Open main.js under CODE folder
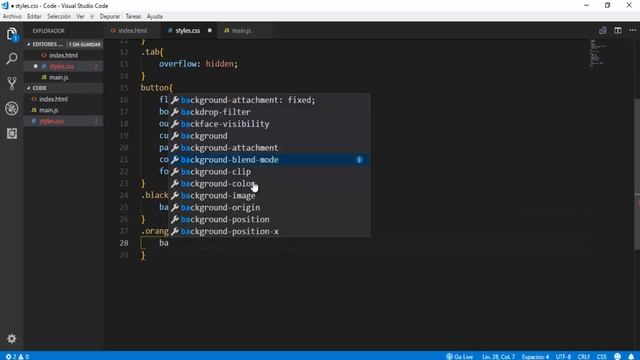 tap(63, 110)
